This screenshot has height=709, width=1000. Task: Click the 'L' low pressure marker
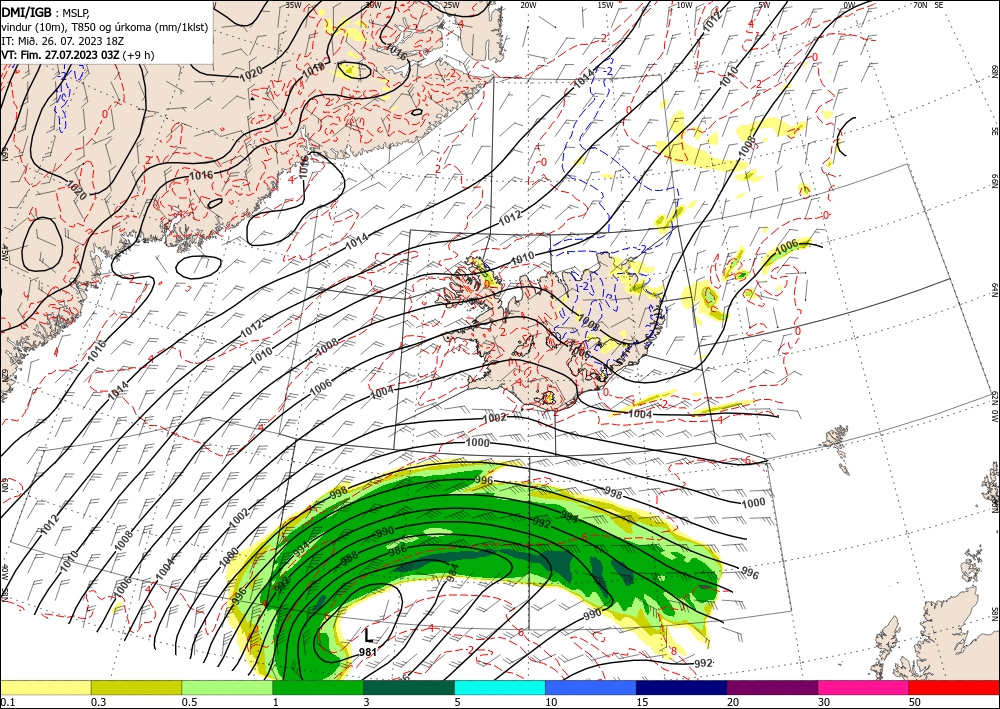click(x=368, y=636)
